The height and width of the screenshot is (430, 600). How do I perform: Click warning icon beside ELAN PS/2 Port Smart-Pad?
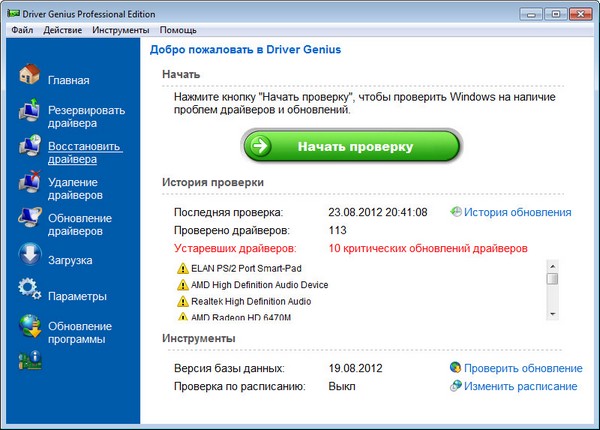point(183,268)
